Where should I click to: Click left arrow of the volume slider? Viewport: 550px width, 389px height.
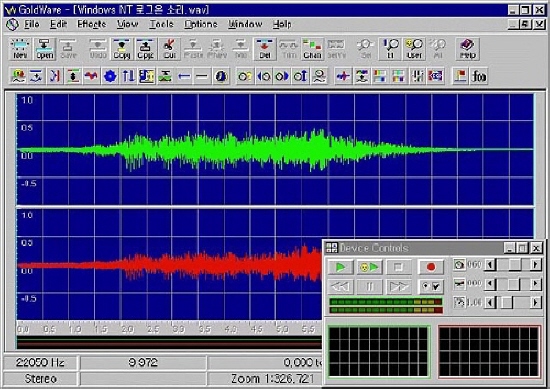490,264
